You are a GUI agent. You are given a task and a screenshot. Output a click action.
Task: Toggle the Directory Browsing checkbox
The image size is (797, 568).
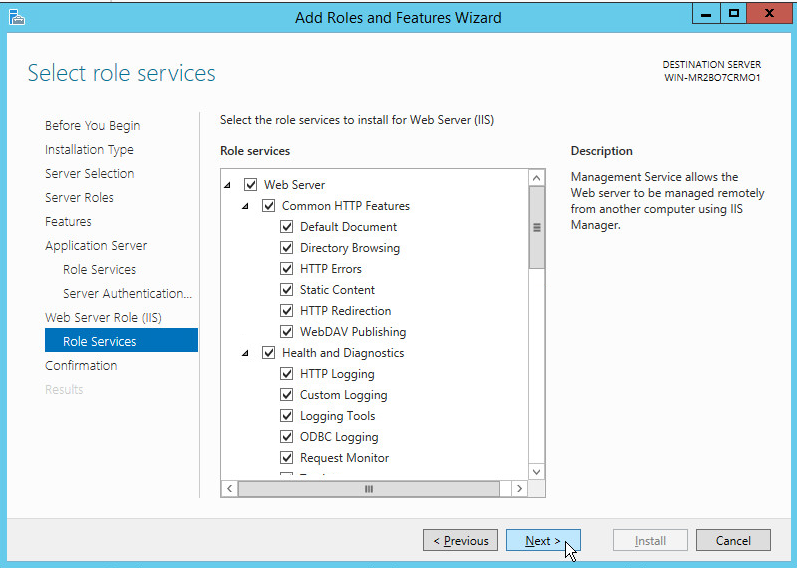287,248
